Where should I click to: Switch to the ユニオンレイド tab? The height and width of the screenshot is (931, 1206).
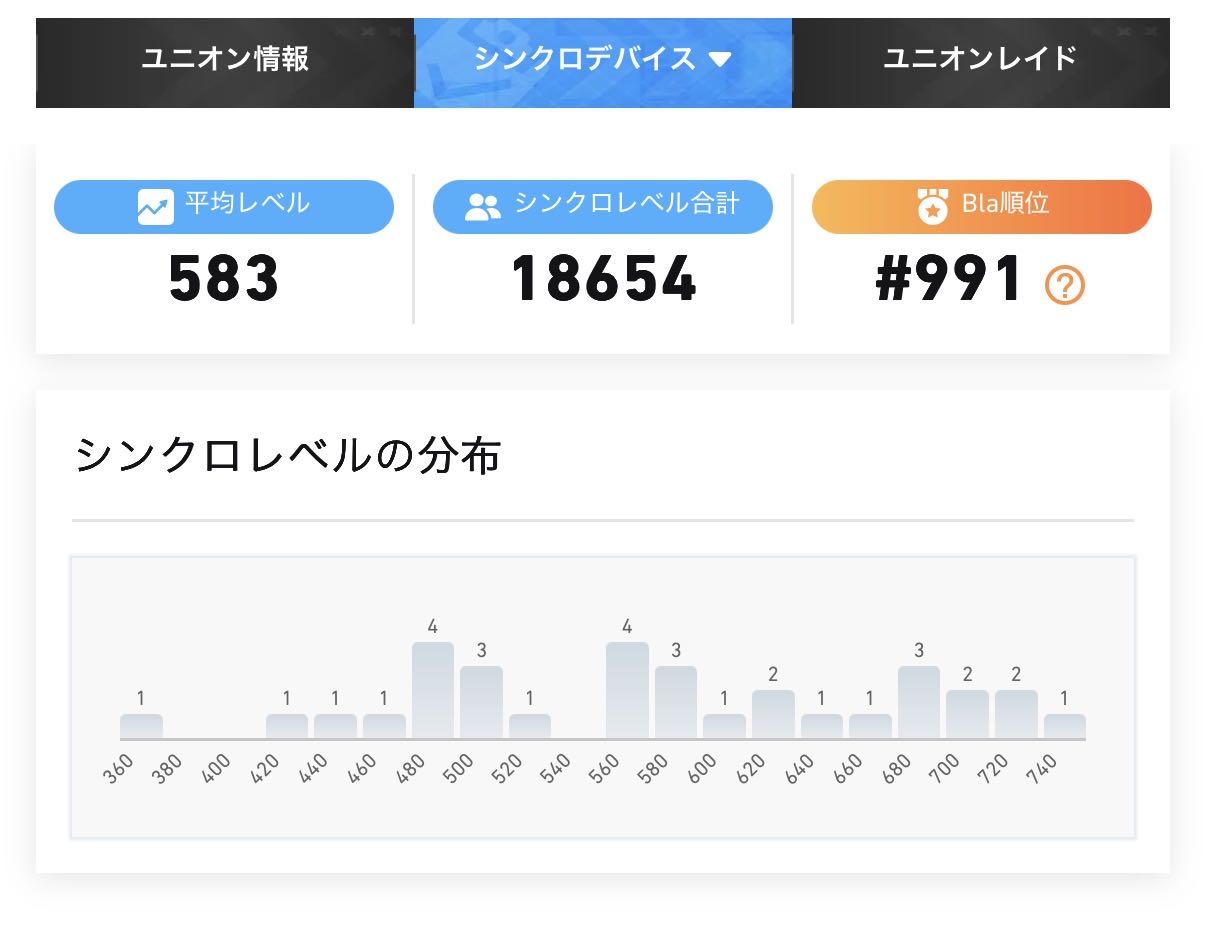click(980, 59)
